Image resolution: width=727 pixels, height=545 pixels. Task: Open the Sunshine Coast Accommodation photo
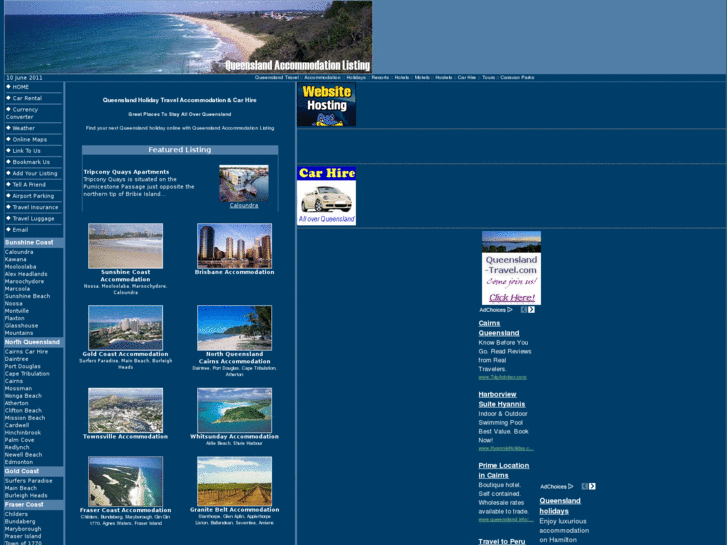(x=126, y=246)
